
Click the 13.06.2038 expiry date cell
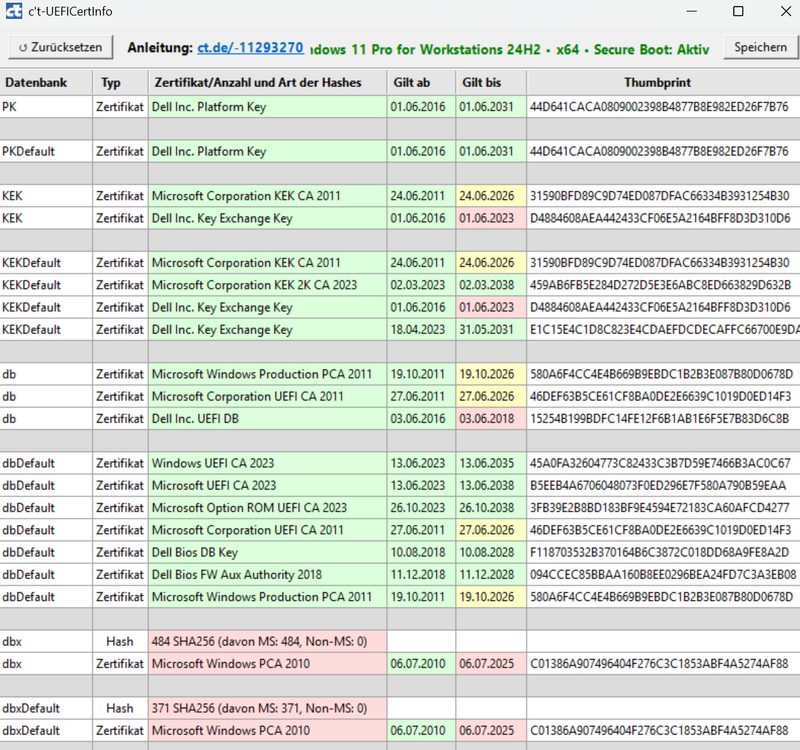[491, 486]
